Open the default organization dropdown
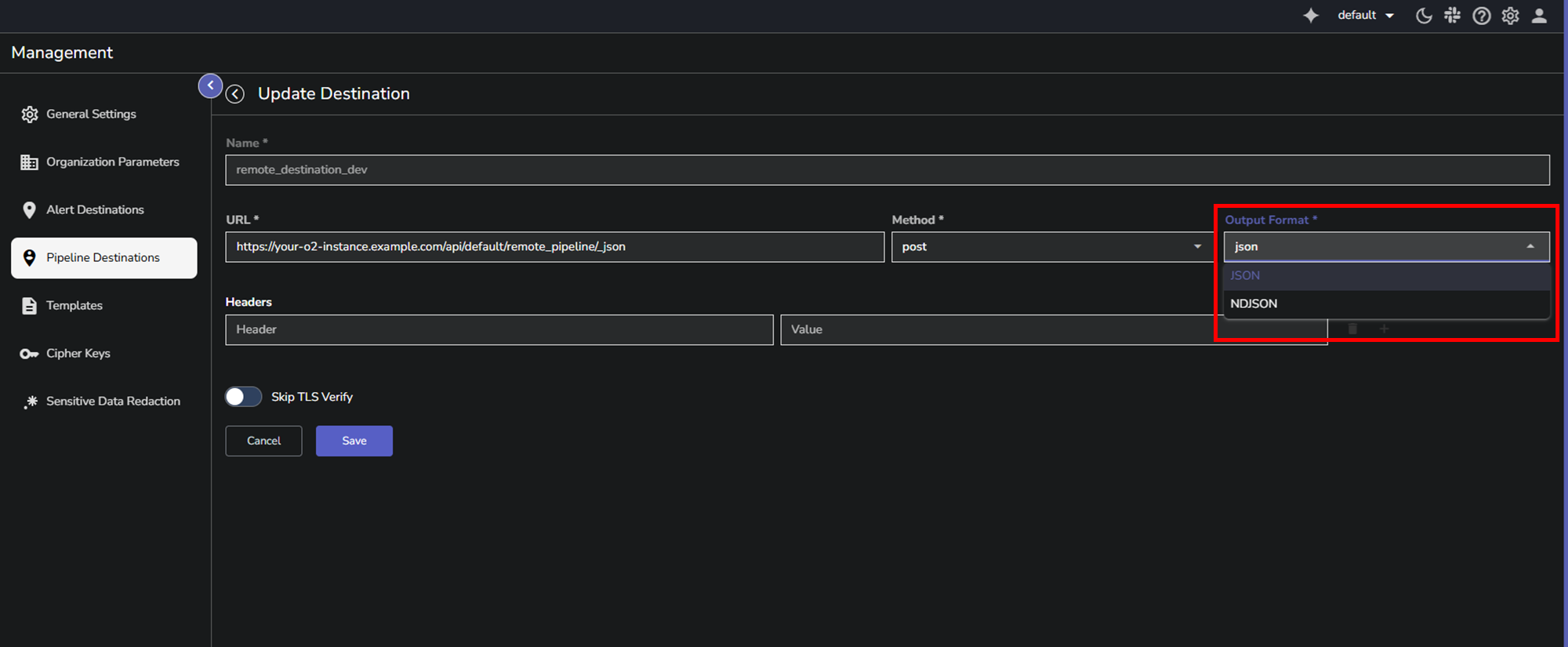 (1365, 16)
